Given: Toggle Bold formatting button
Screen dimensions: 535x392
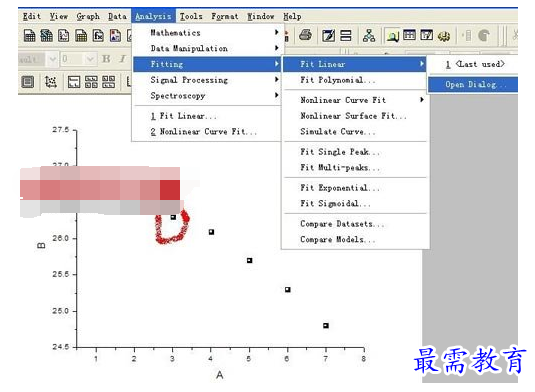Looking at the screenshot, I should coord(106,59).
